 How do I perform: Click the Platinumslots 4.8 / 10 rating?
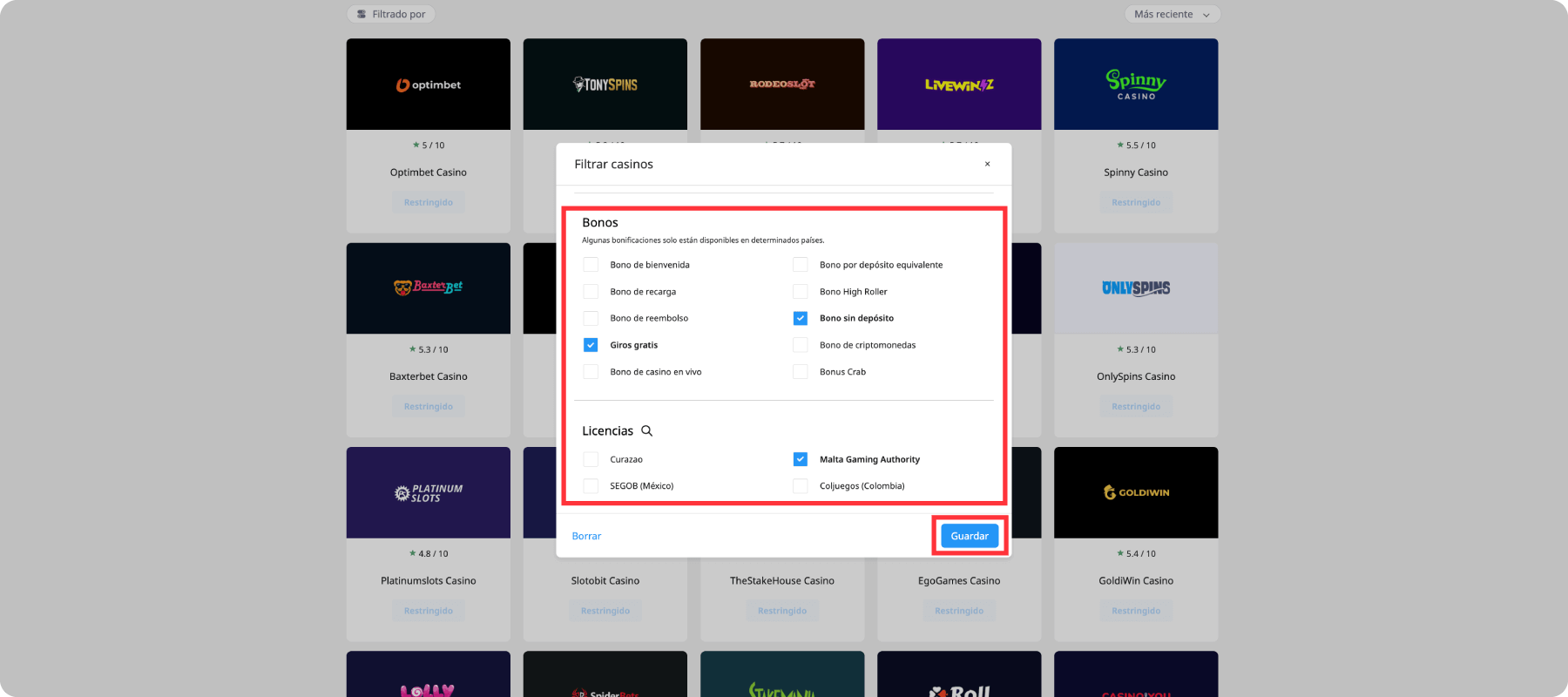(429, 554)
